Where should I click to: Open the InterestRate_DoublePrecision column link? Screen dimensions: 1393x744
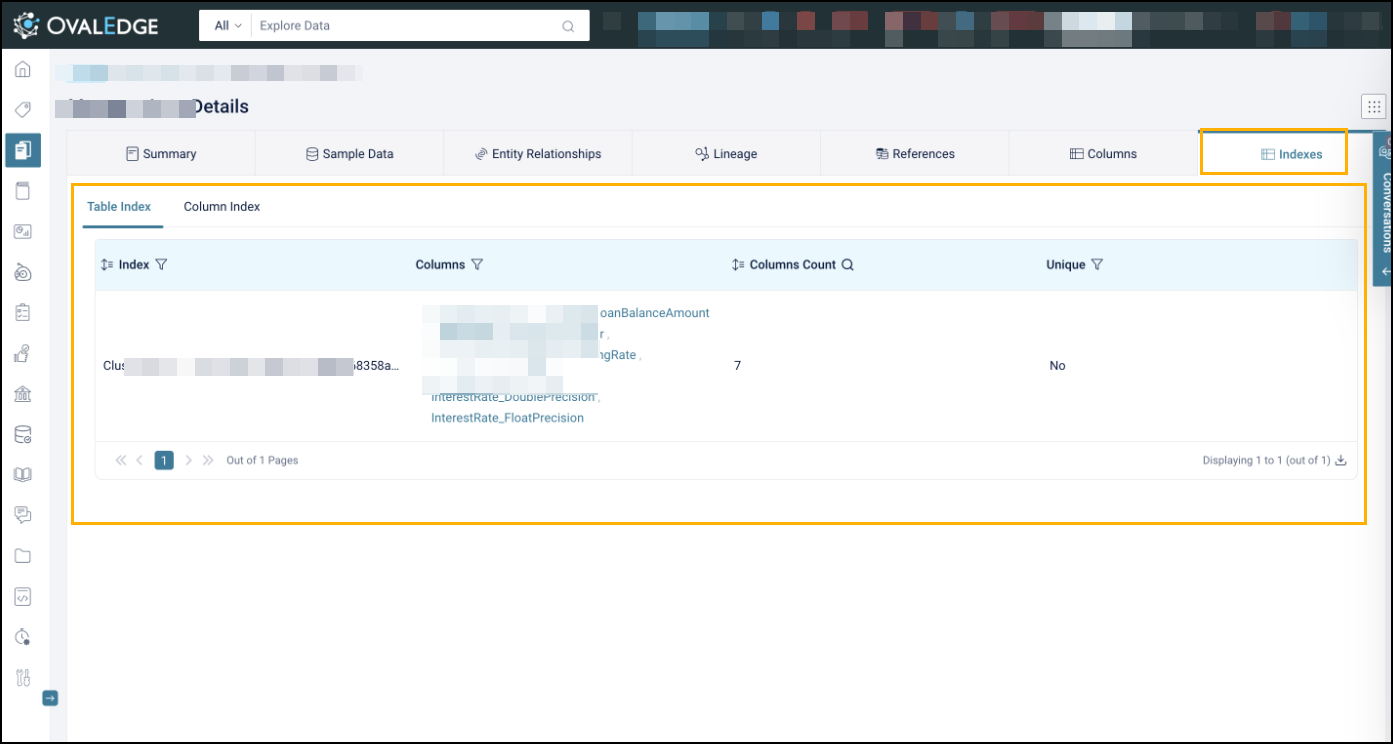tap(513, 398)
